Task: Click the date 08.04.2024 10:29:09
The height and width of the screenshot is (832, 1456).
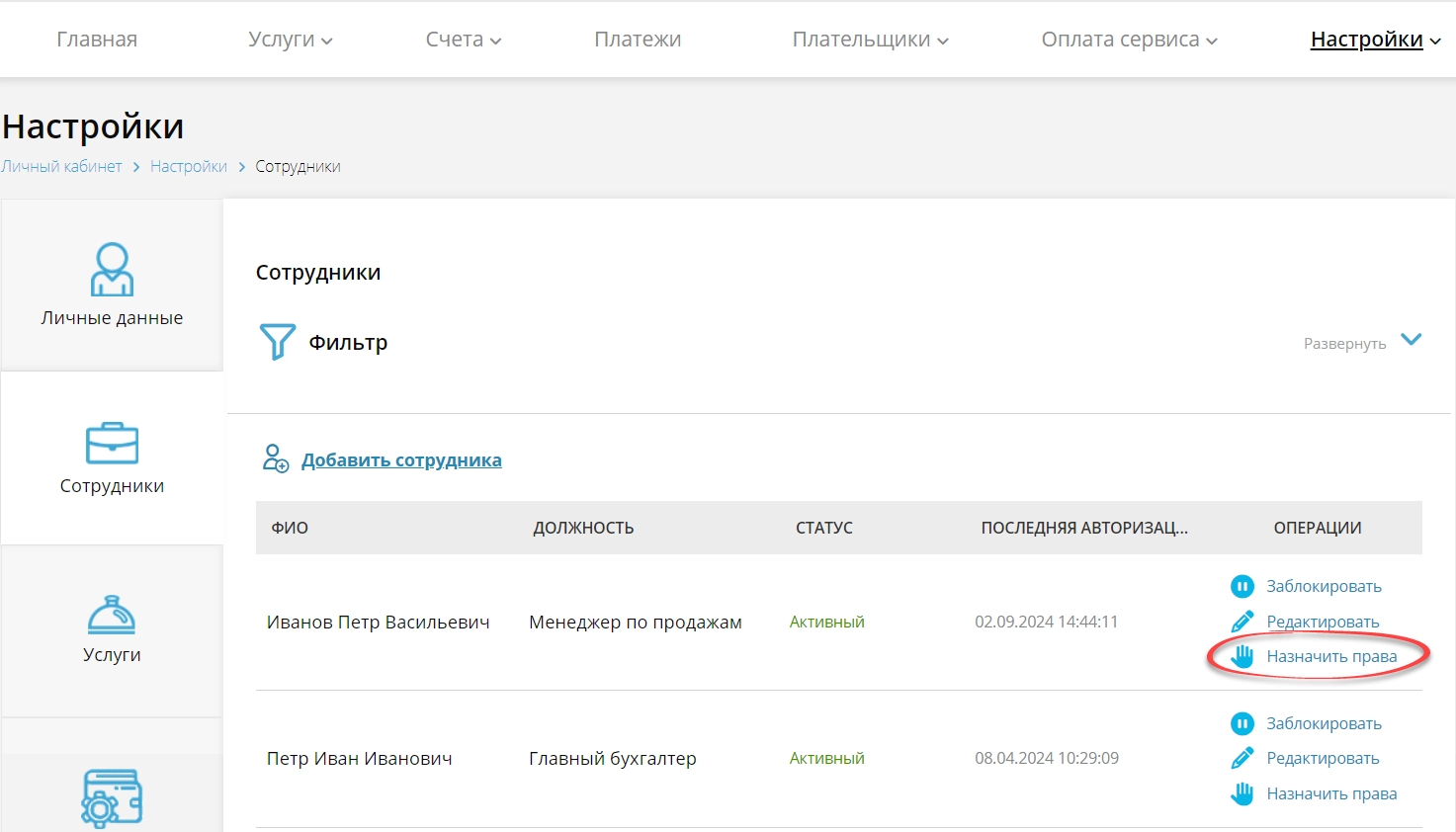Action: point(1047,758)
